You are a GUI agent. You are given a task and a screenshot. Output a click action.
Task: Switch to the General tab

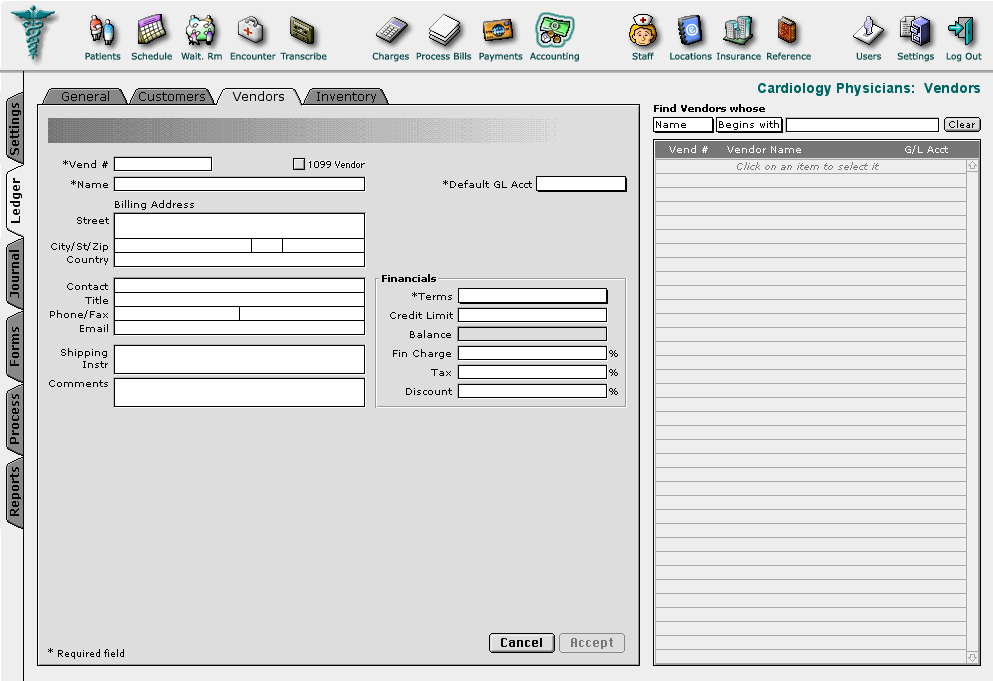[x=85, y=96]
